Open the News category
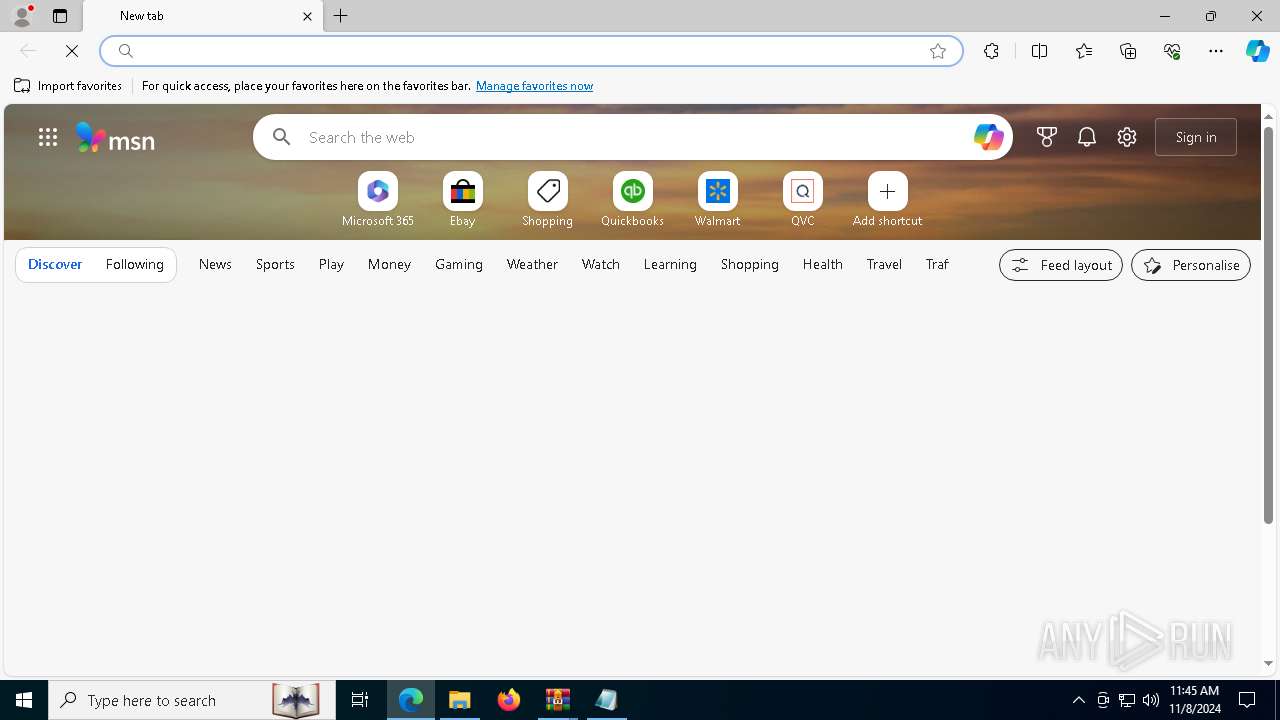 pos(215,264)
